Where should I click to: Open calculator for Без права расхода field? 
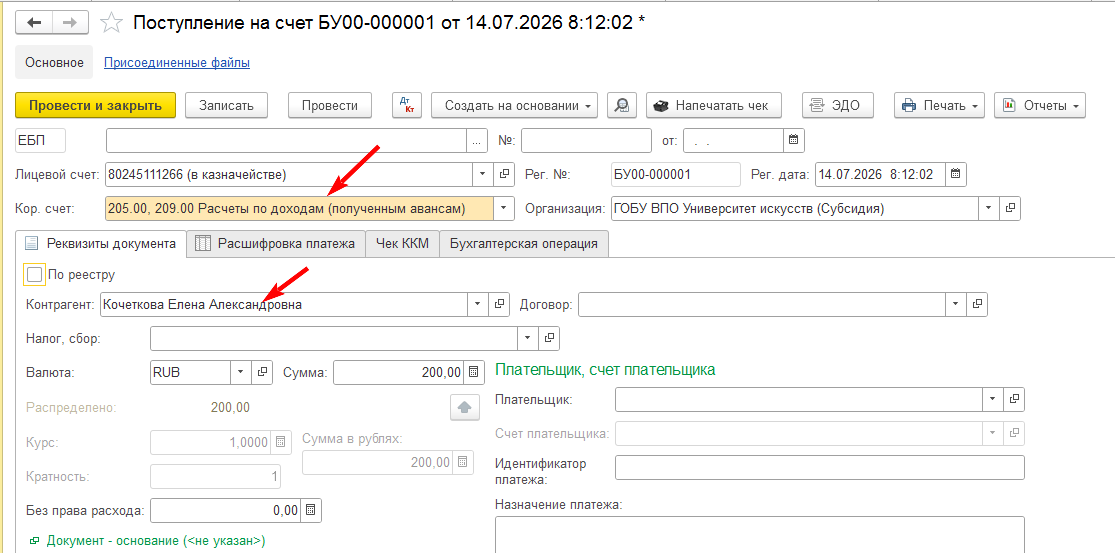click(311, 510)
